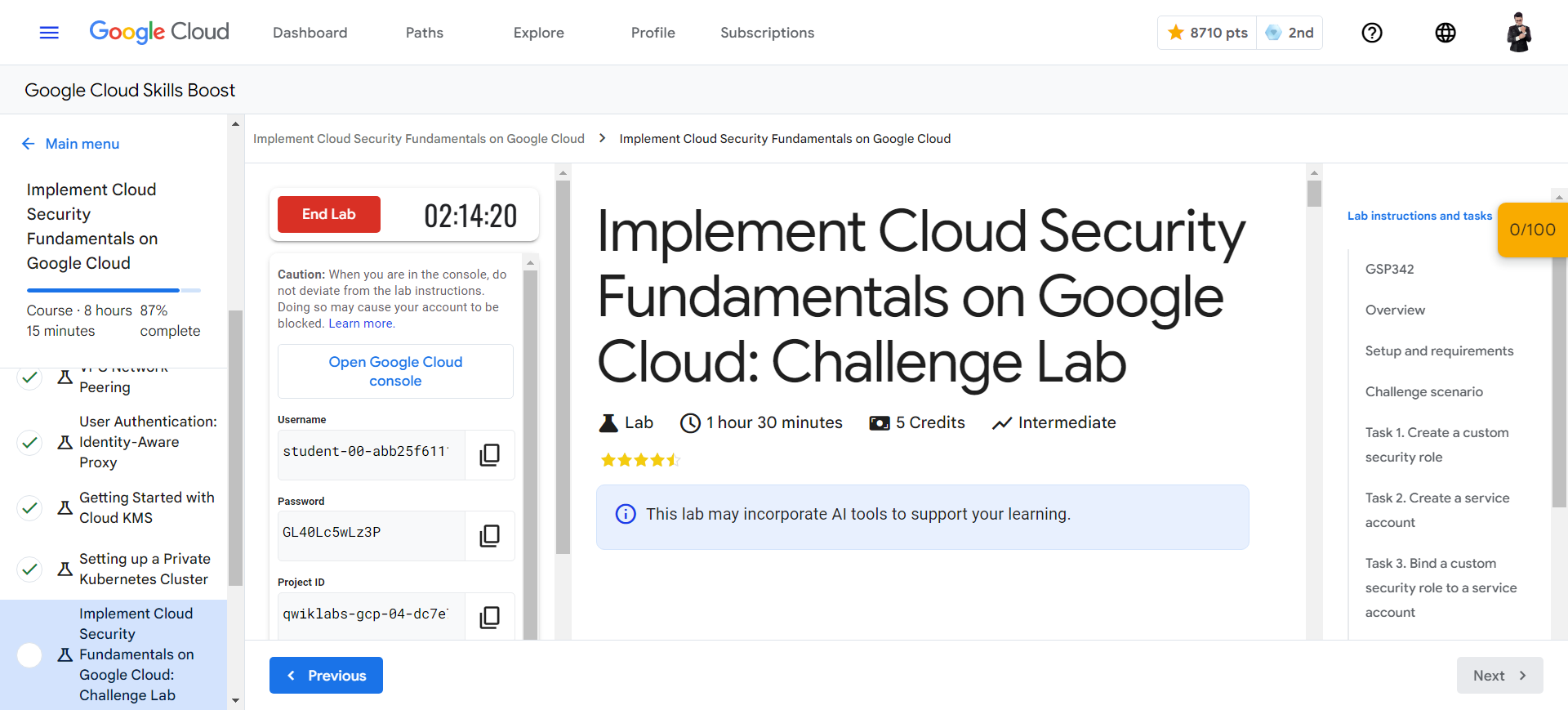Click the Google Cloud logo
The width and height of the screenshot is (1568, 710).
click(x=159, y=32)
